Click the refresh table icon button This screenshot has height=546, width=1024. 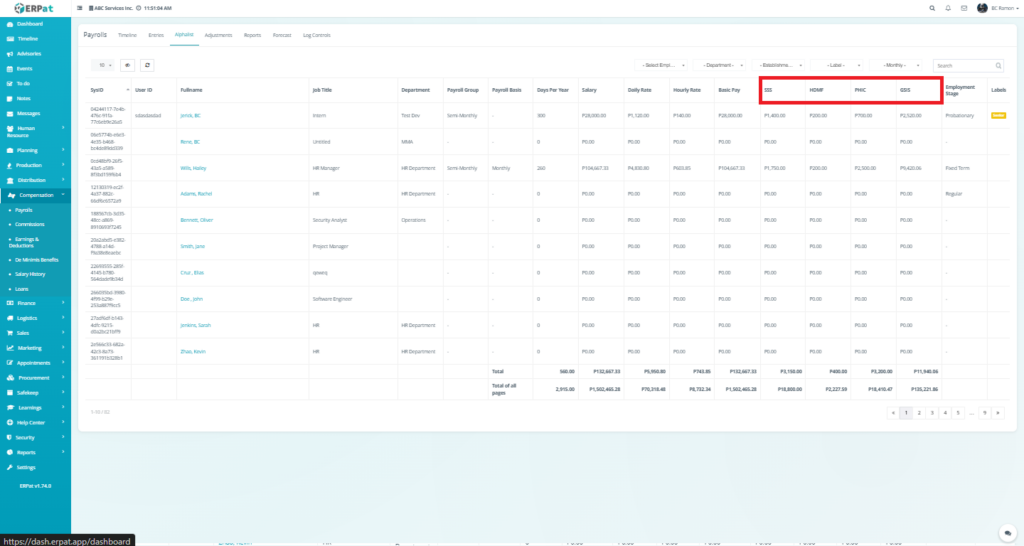click(x=148, y=65)
